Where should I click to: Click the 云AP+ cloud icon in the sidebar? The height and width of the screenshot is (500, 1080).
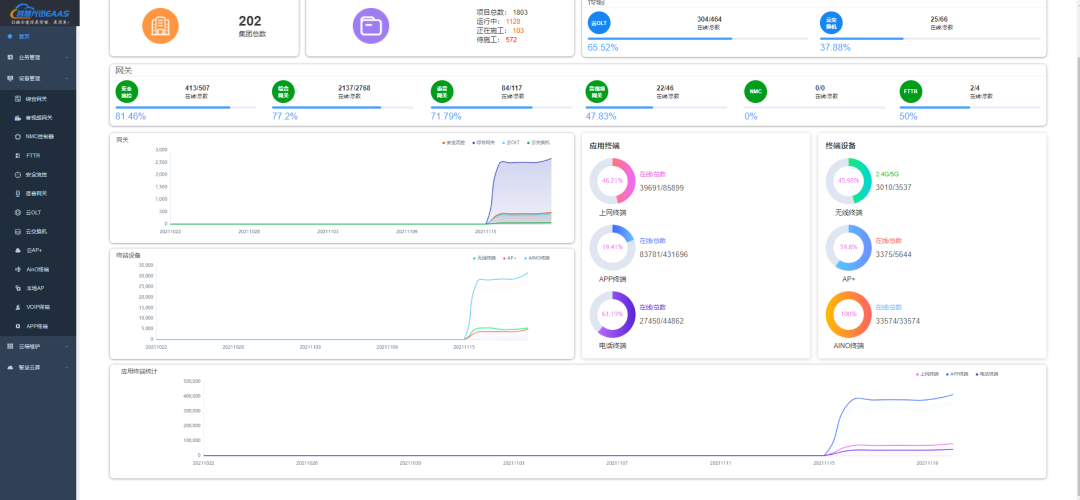(x=18, y=250)
